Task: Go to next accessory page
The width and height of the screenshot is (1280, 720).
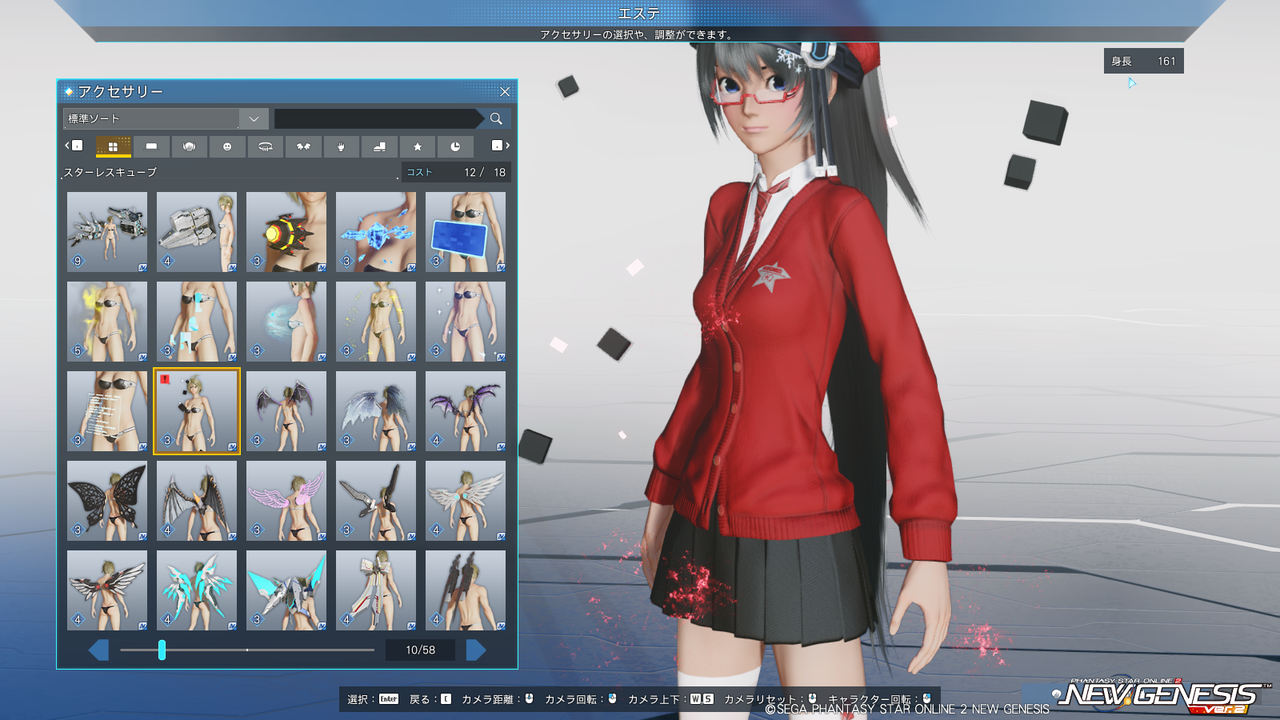Action: point(476,651)
